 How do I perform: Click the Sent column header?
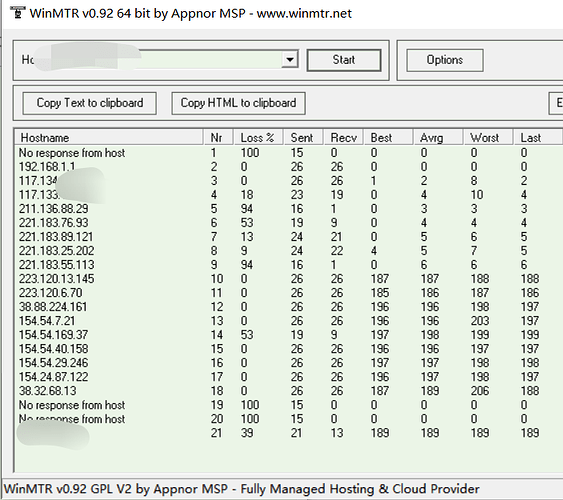[x=304, y=137]
